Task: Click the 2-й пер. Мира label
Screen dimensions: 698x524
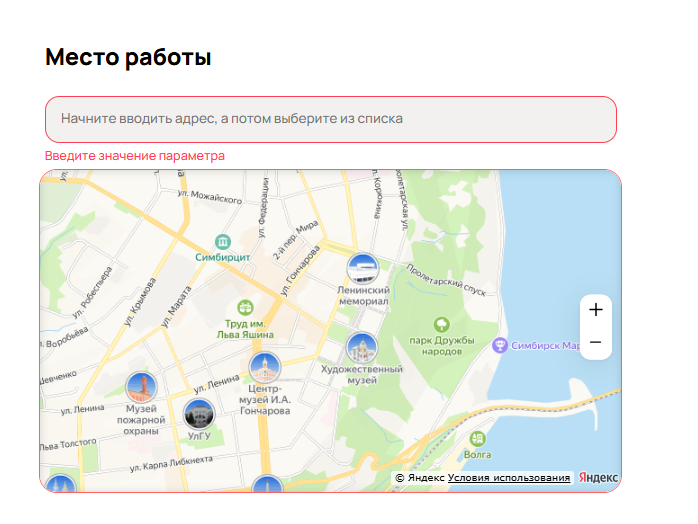Action: (296, 240)
